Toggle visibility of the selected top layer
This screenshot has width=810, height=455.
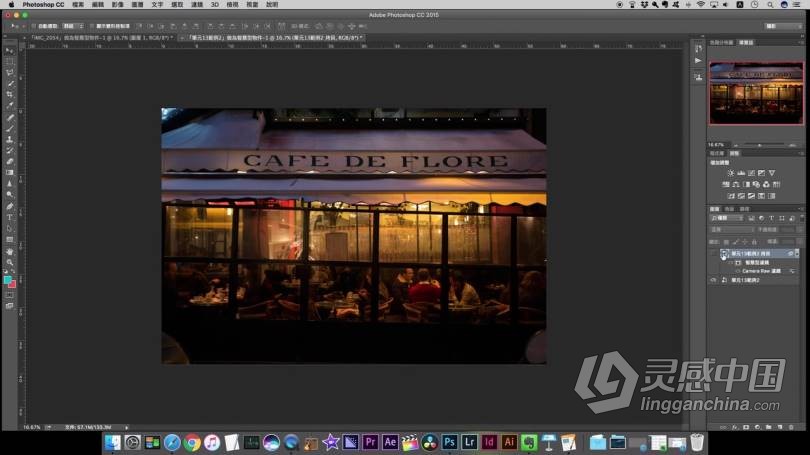pyautogui.click(x=713, y=254)
